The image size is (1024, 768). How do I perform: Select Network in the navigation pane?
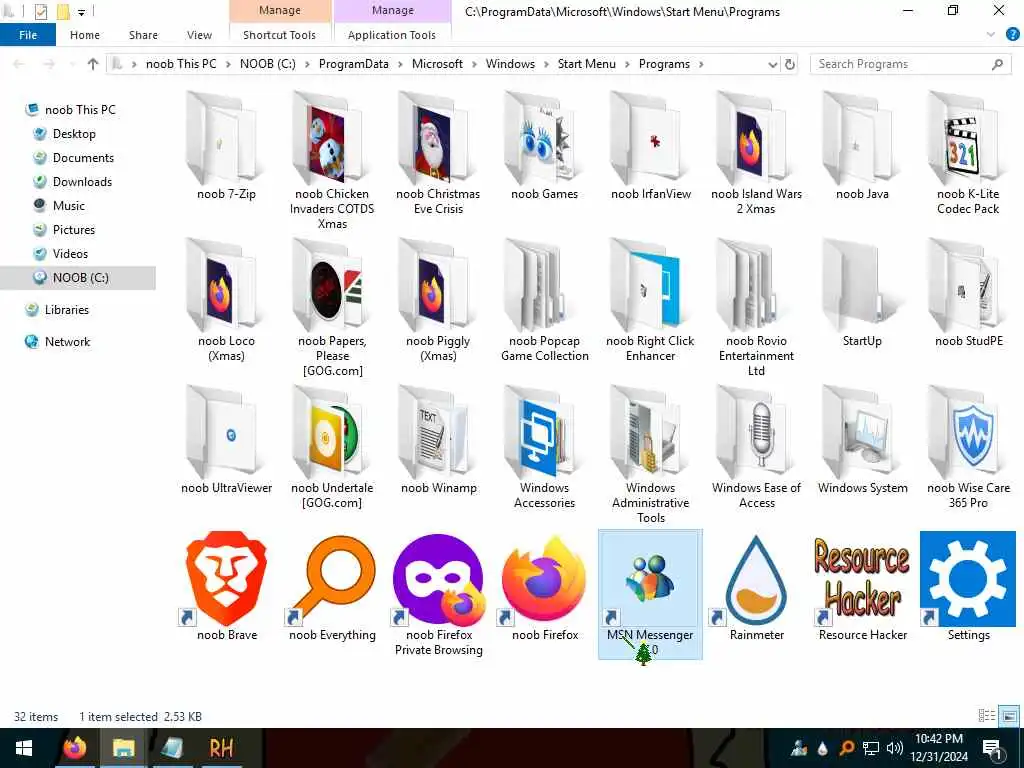[x=67, y=342]
